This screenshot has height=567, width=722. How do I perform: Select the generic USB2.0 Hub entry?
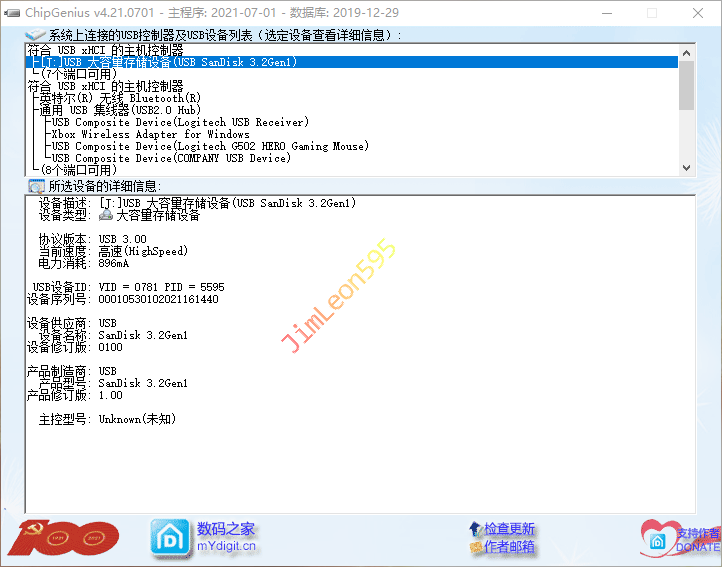point(120,110)
